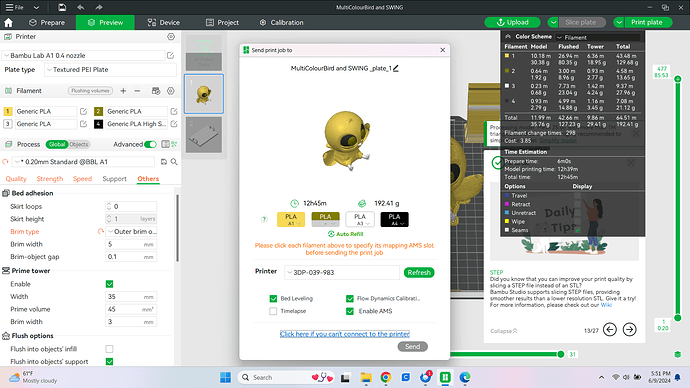The width and height of the screenshot is (690, 388).
Task: Open the can't connect to printer link
Action: tap(345, 334)
